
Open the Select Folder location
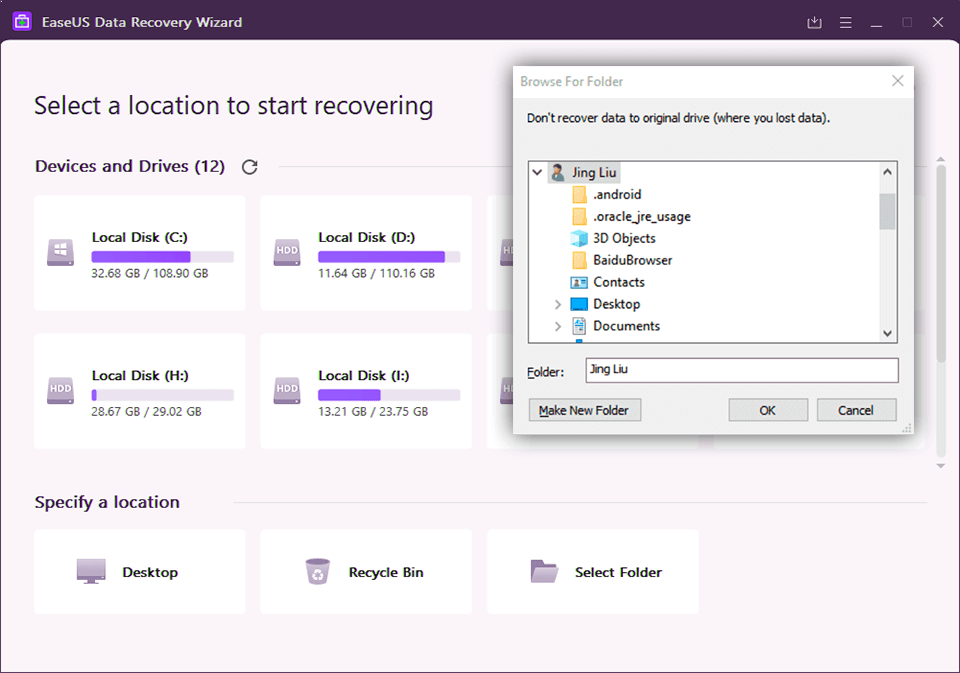pyautogui.click(x=593, y=572)
